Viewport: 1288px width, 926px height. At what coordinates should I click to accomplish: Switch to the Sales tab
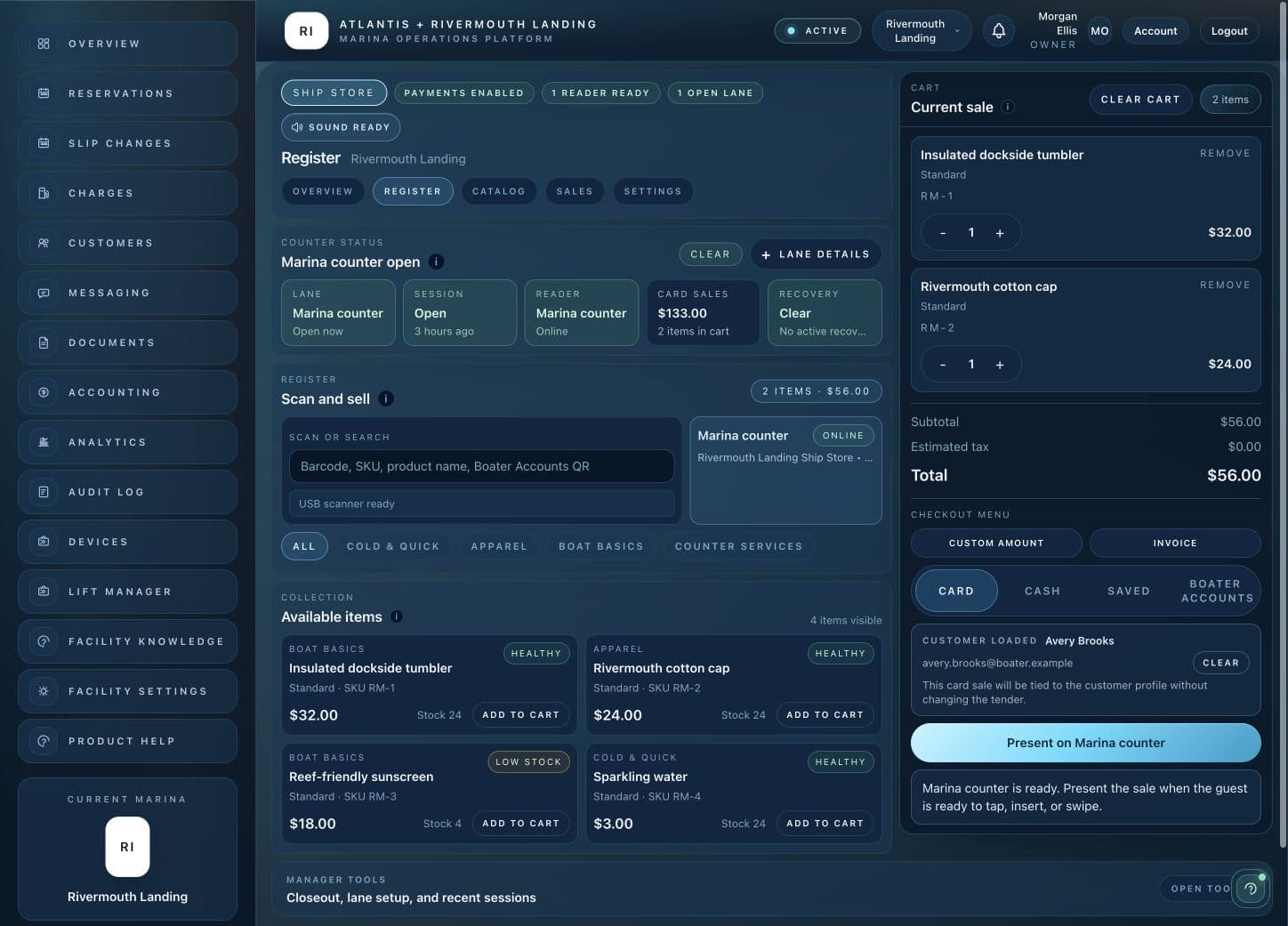coord(575,191)
